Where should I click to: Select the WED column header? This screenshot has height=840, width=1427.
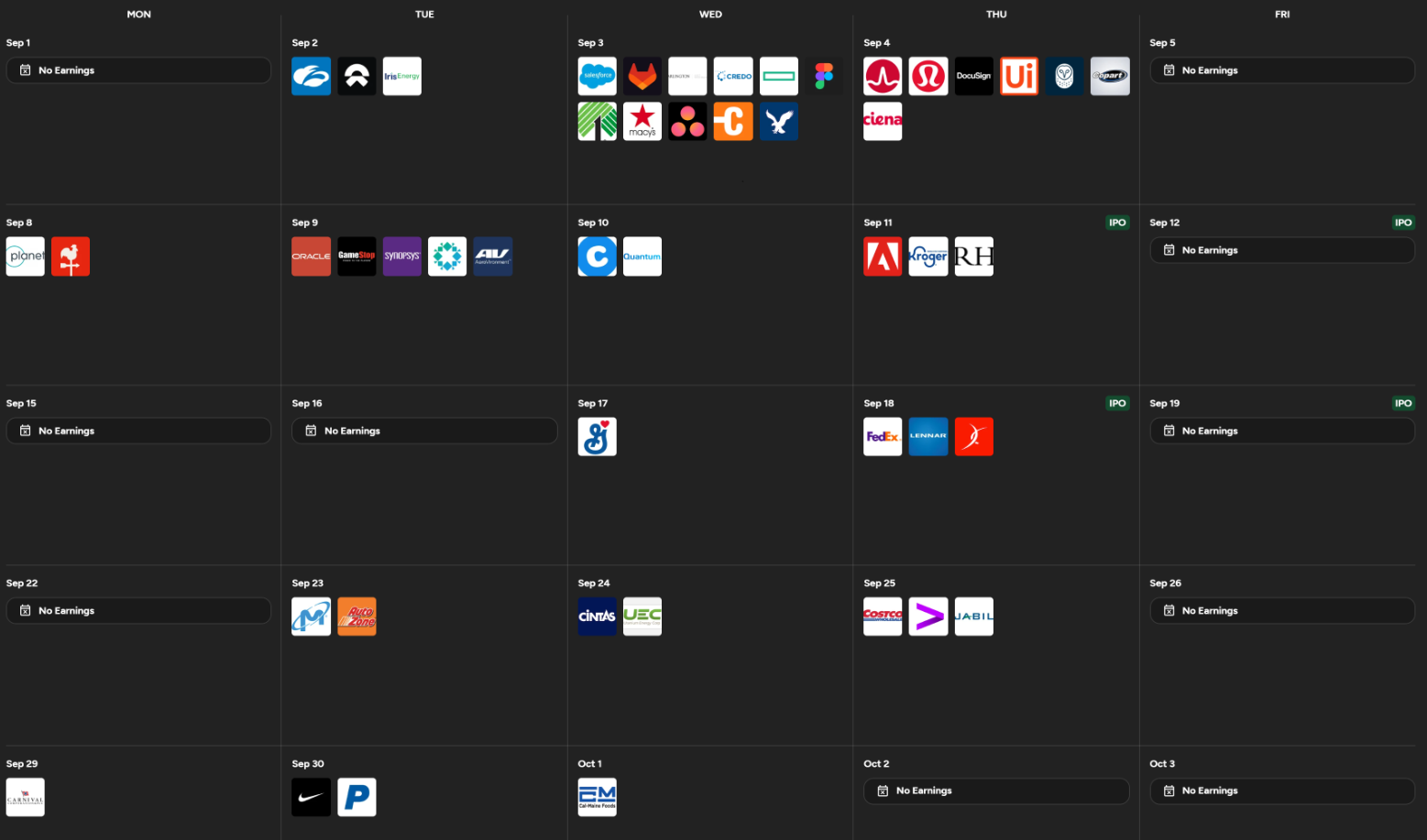(x=710, y=14)
